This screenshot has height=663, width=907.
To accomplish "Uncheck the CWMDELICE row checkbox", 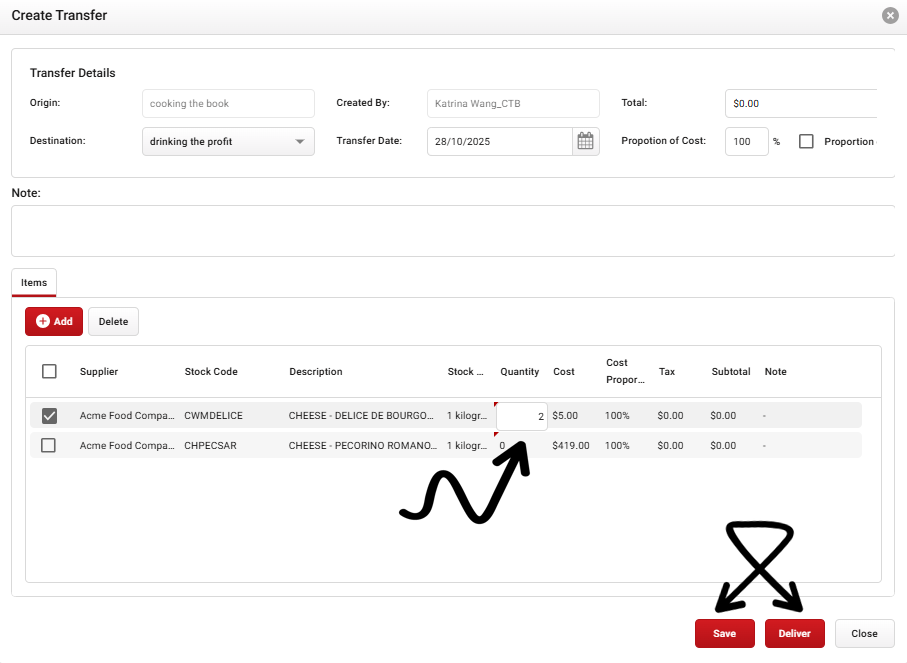I will pos(49,415).
